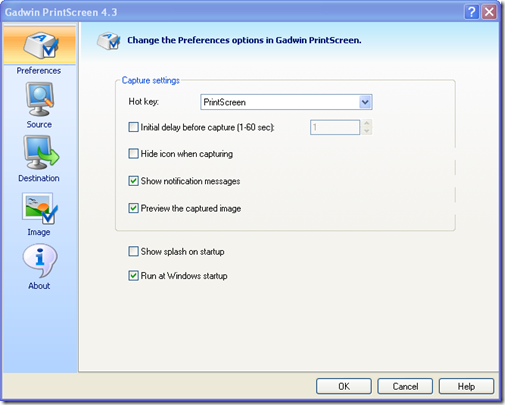Viewport: 505px width, 405px height.
Task: Open Help from the bottom button
Action: pos(466,386)
